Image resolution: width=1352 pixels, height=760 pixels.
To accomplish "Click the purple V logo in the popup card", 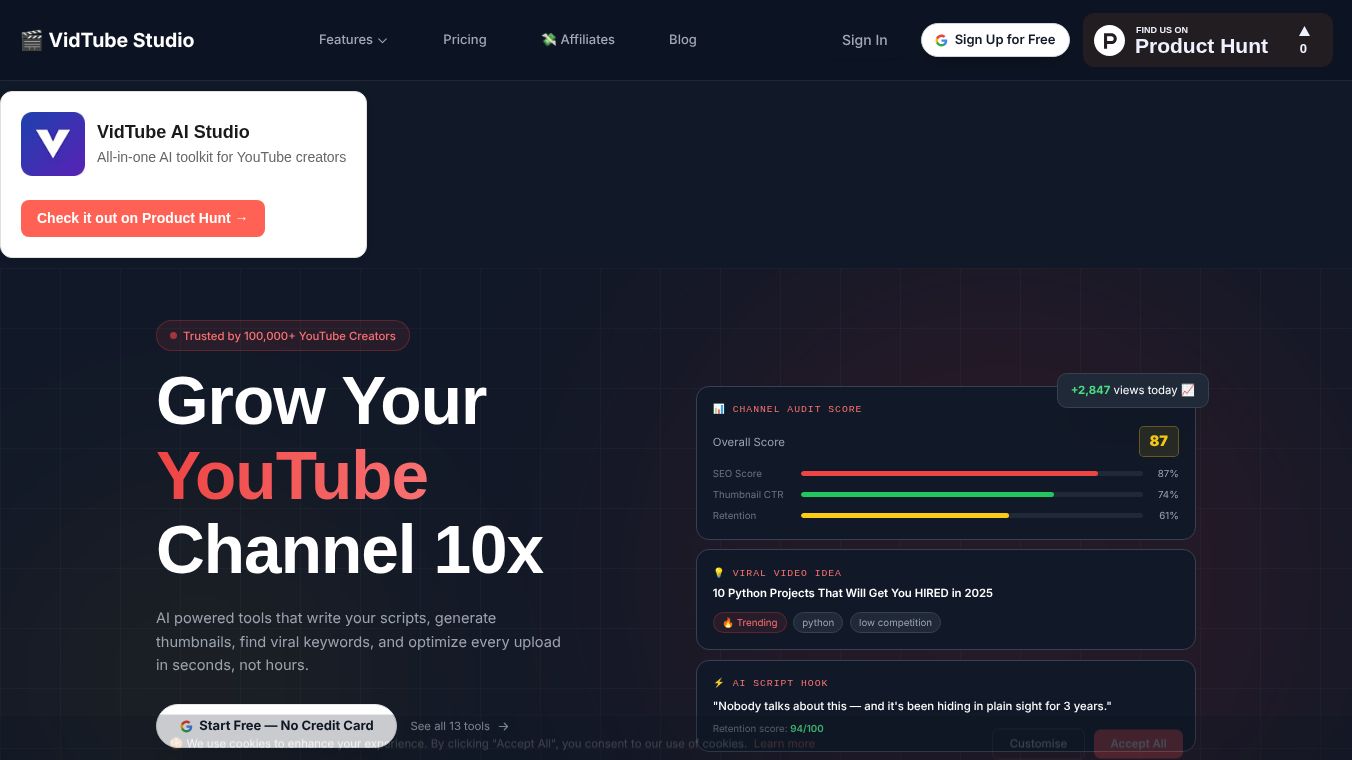I will click(52, 143).
